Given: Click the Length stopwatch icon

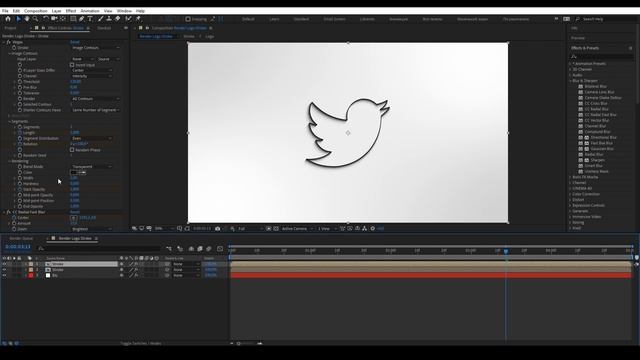Looking at the screenshot, I should 20,133.
